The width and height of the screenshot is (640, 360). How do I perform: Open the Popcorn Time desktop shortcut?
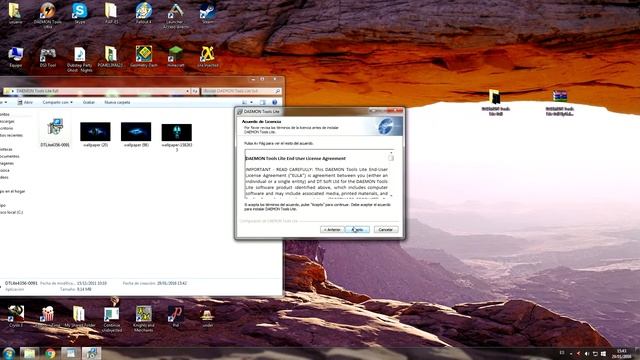48,316
